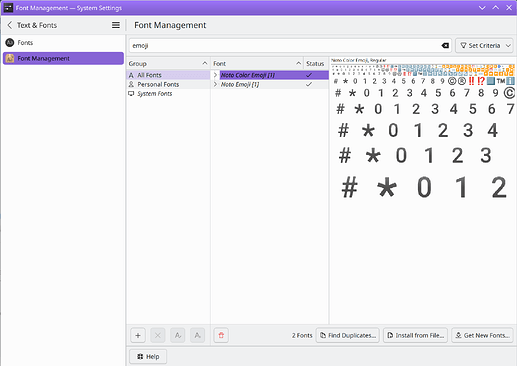
Task: Open the hamburger menu in sidebar header
Action: click(x=116, y=25)
